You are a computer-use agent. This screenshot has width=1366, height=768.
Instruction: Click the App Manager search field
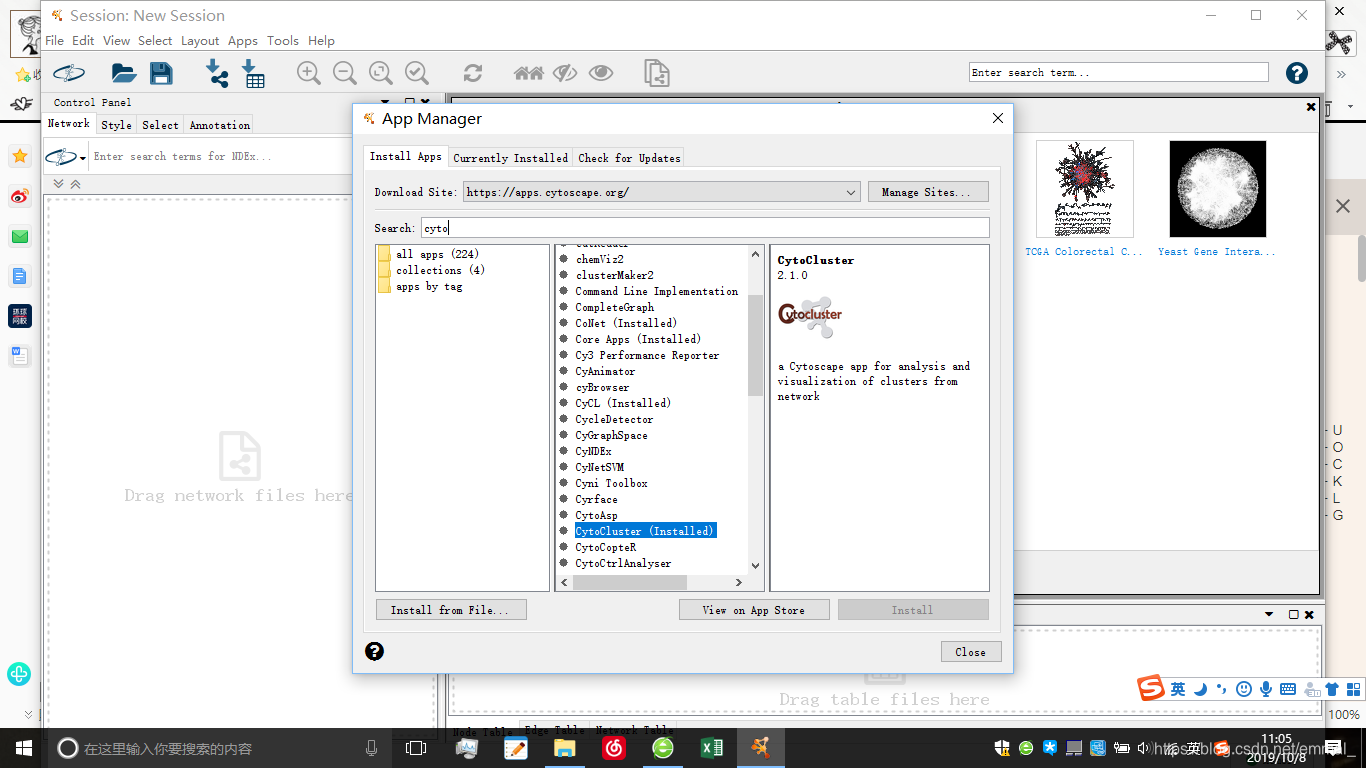click(x=705, y=228)
